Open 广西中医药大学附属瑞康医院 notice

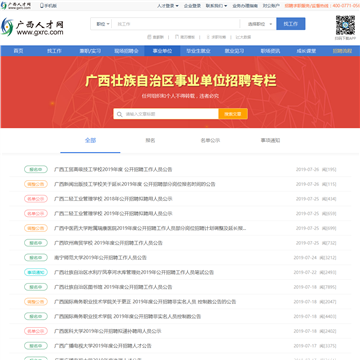[x=150, y=228]
